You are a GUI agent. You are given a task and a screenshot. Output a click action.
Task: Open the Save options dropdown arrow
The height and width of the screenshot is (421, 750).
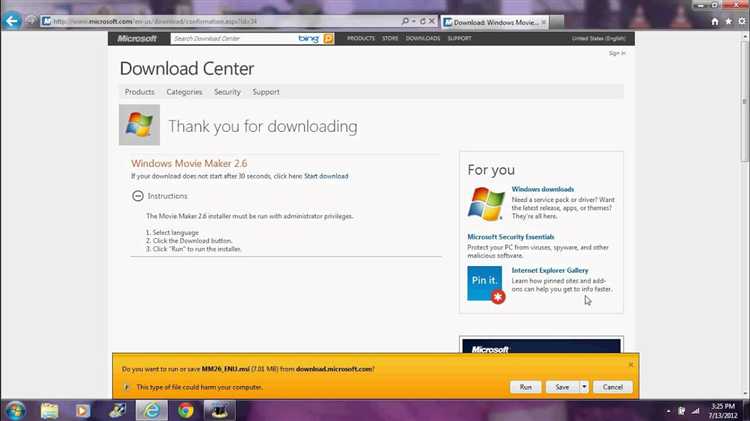(584, 387)
